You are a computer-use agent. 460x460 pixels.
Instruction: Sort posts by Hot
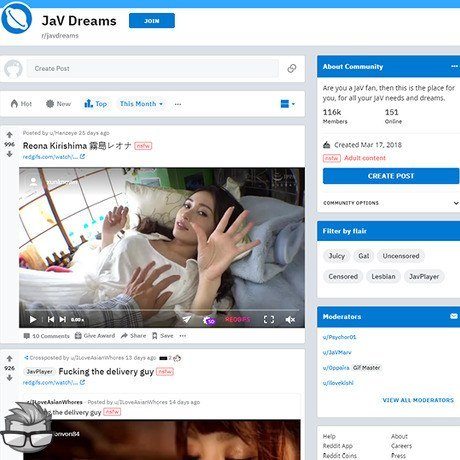tap(21, 104)
